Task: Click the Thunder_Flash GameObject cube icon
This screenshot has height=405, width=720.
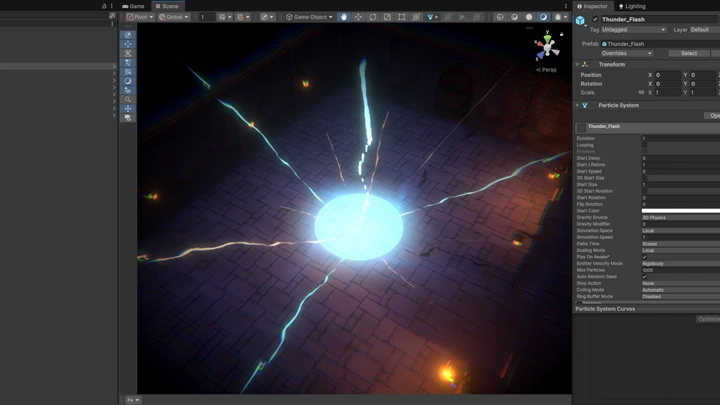Action: [581, 20]
